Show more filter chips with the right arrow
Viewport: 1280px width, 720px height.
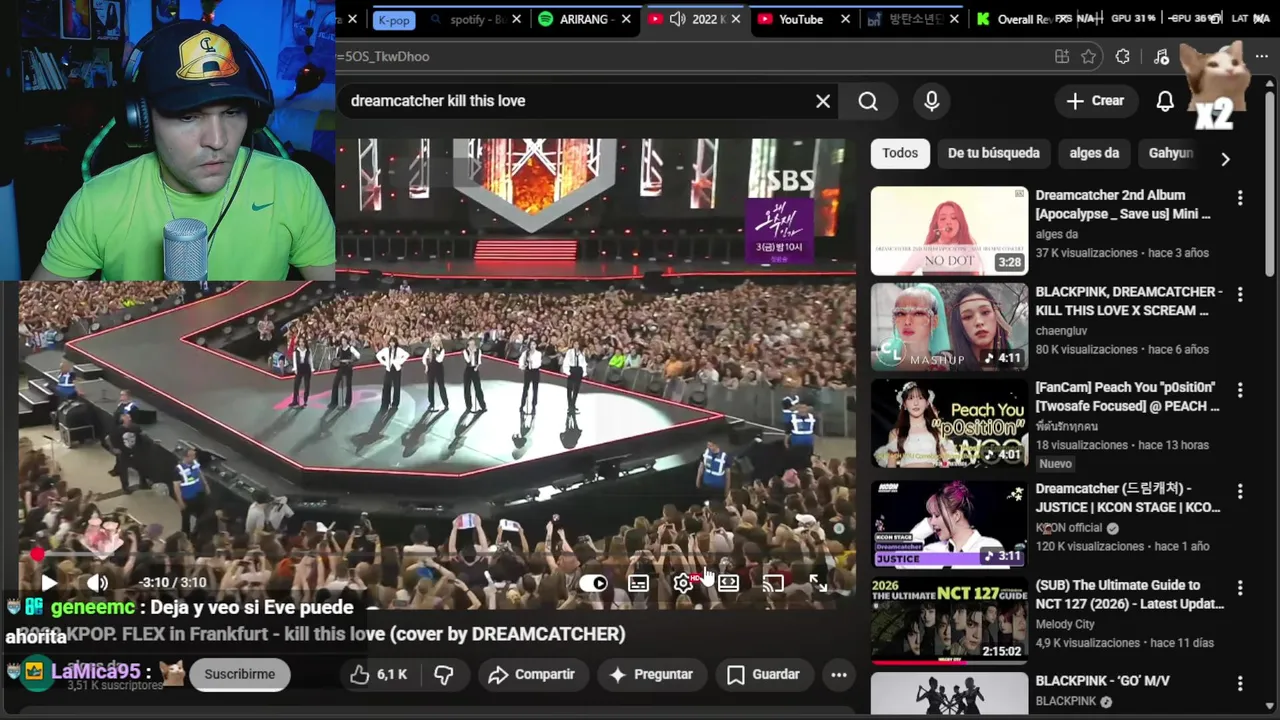(x=1225, y=158)
